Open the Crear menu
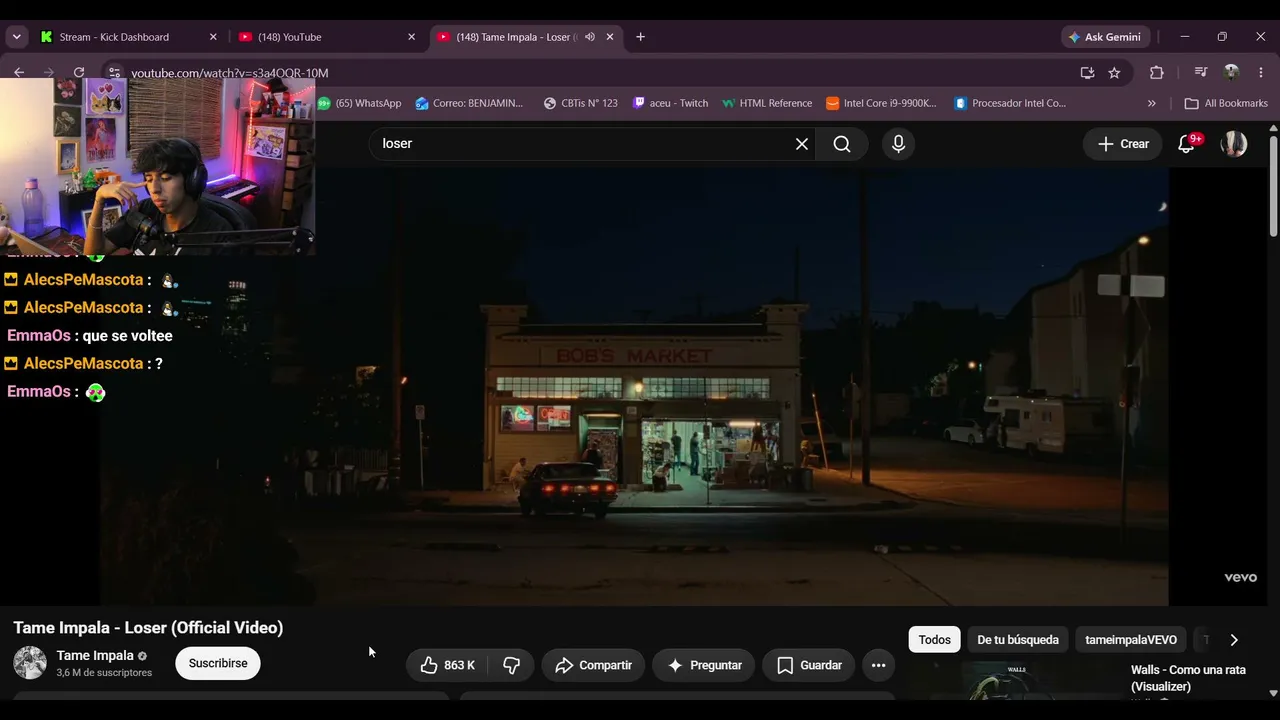This screenshot has width=1280, height=720. (x=1123, y=144)
